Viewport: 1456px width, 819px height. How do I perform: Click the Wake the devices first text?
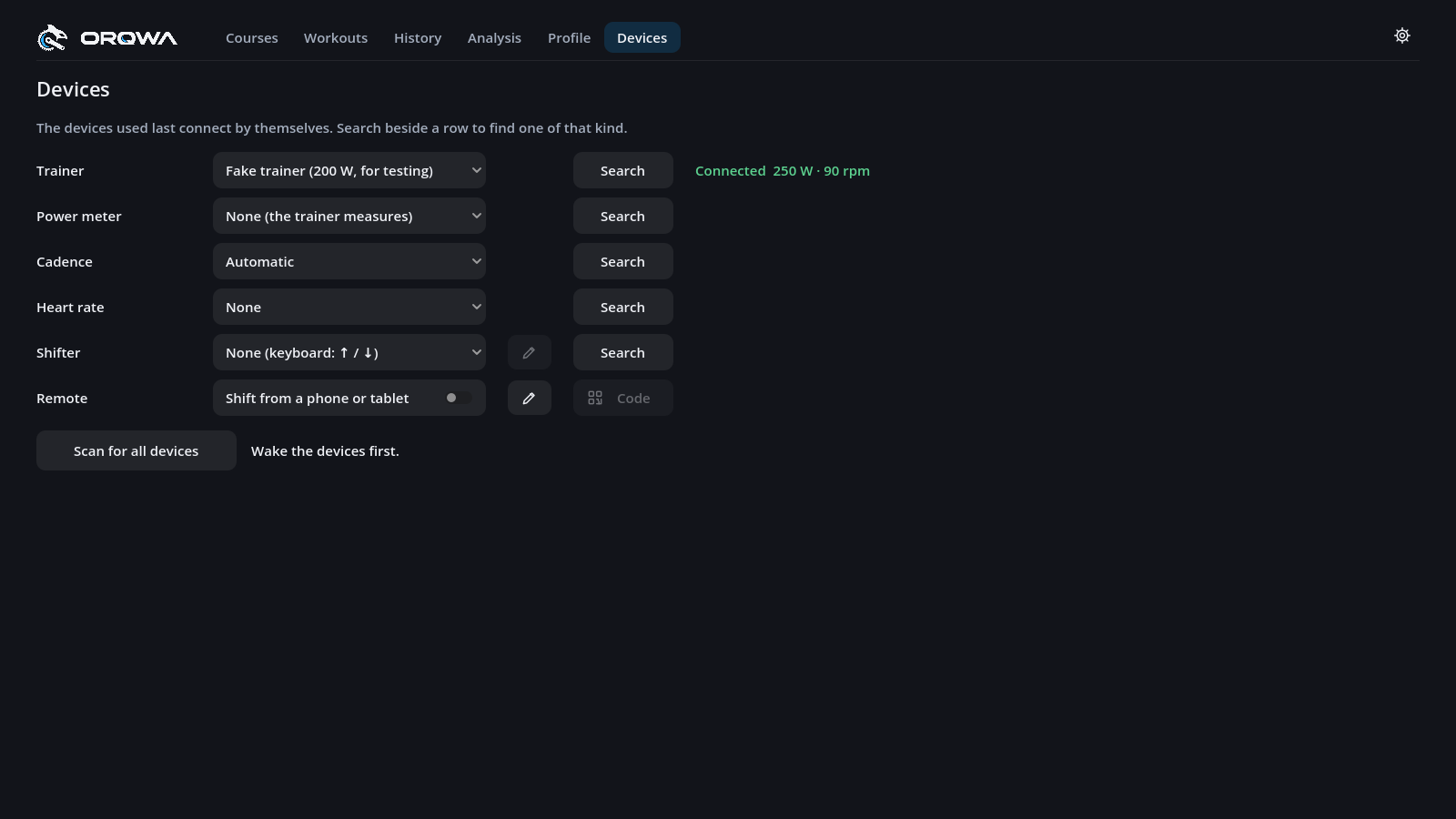pyautogui.click(x=325, y=451)
